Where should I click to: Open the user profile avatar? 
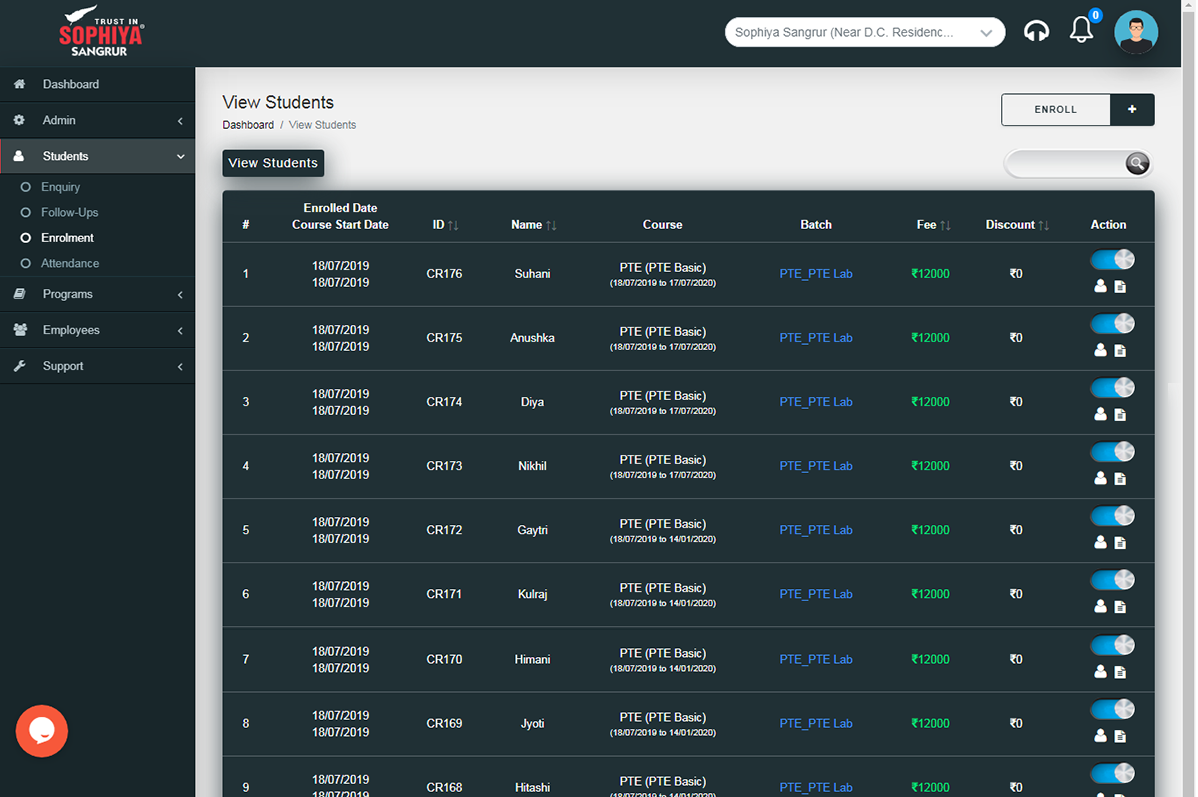point(1135,31)
